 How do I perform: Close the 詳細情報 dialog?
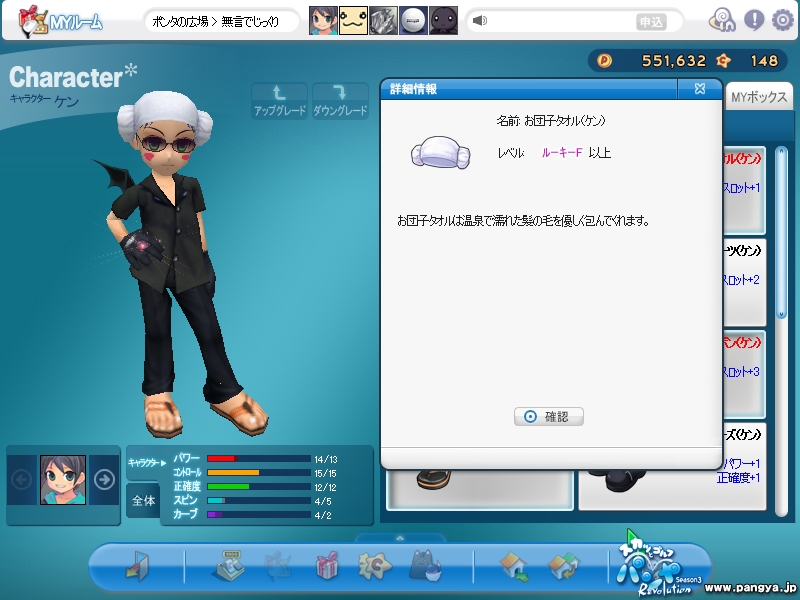pos(699,89)
